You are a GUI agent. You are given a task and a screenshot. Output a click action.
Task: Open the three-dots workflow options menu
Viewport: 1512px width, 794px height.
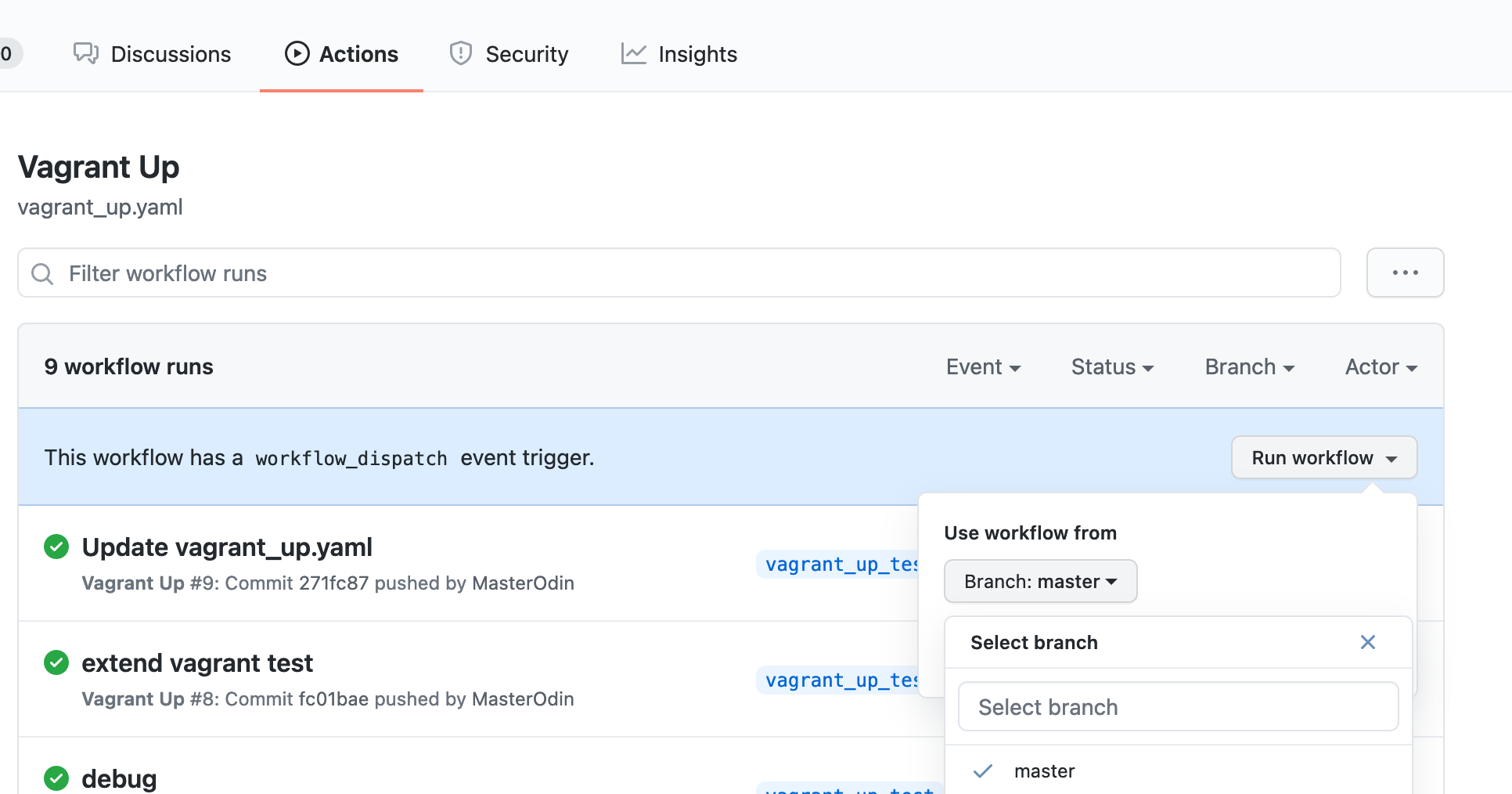click(x=1405, y=272)
